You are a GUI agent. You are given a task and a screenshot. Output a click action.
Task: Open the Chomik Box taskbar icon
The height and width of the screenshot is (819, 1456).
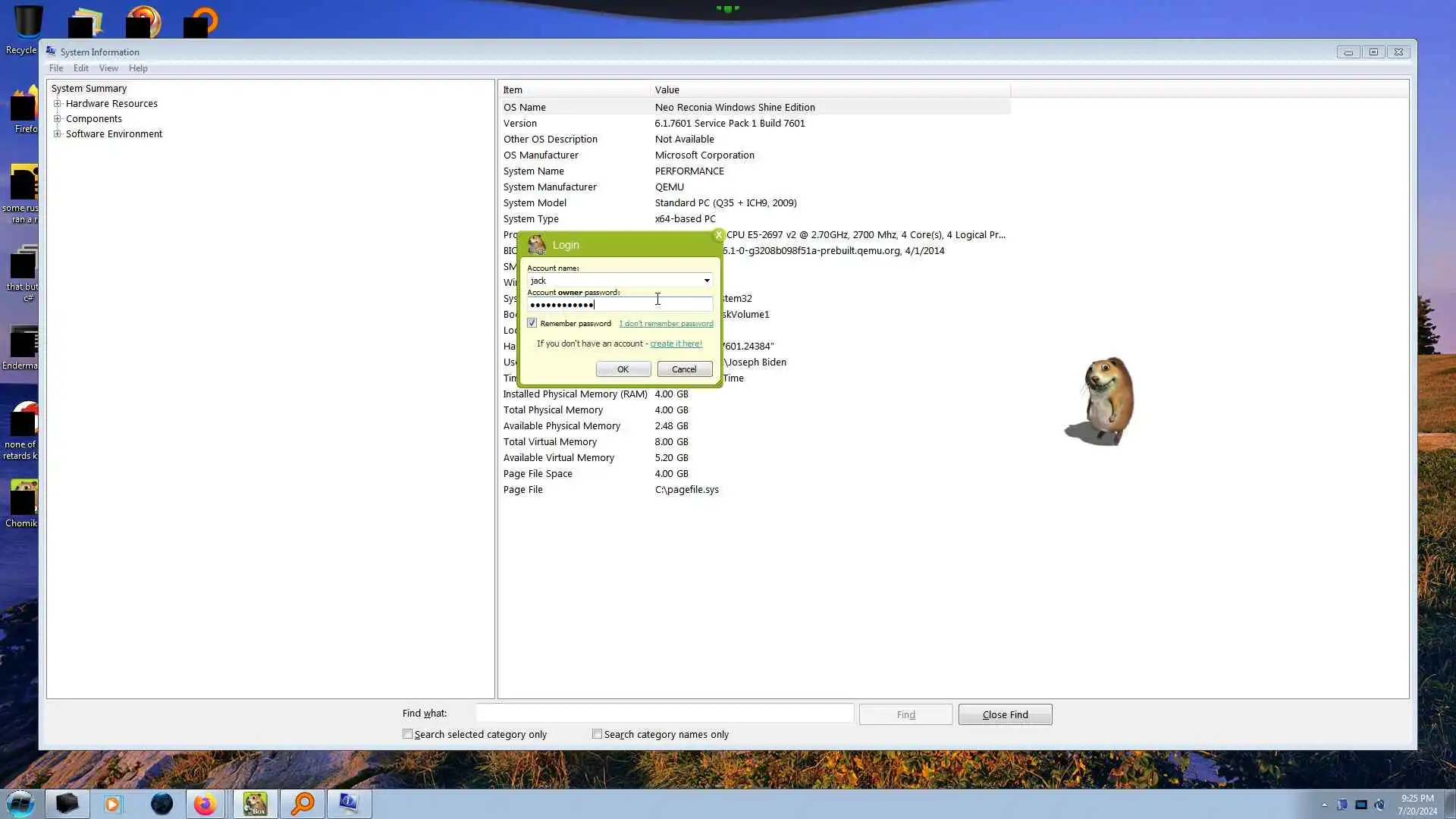click(x=255, y=804)
